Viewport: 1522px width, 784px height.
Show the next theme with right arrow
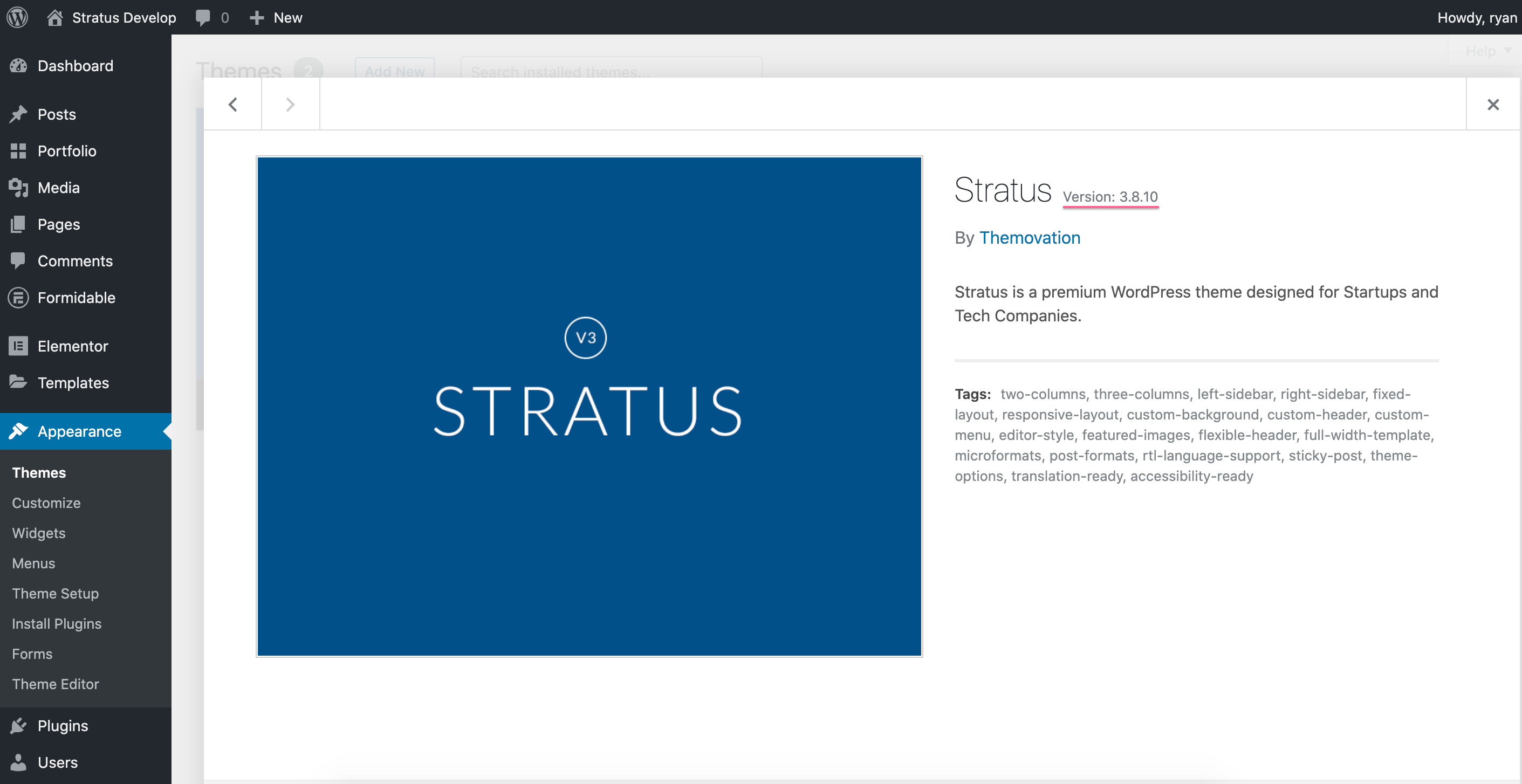tap(290, 104)
